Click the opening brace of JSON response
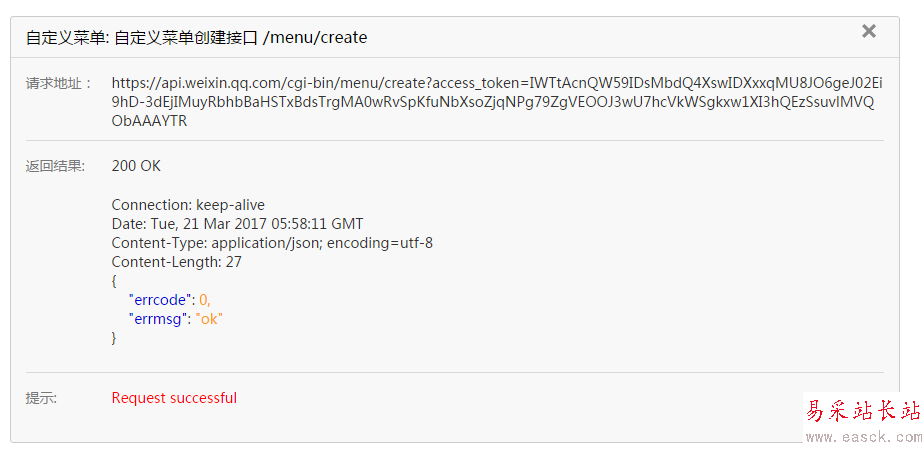 coord(115,281)
